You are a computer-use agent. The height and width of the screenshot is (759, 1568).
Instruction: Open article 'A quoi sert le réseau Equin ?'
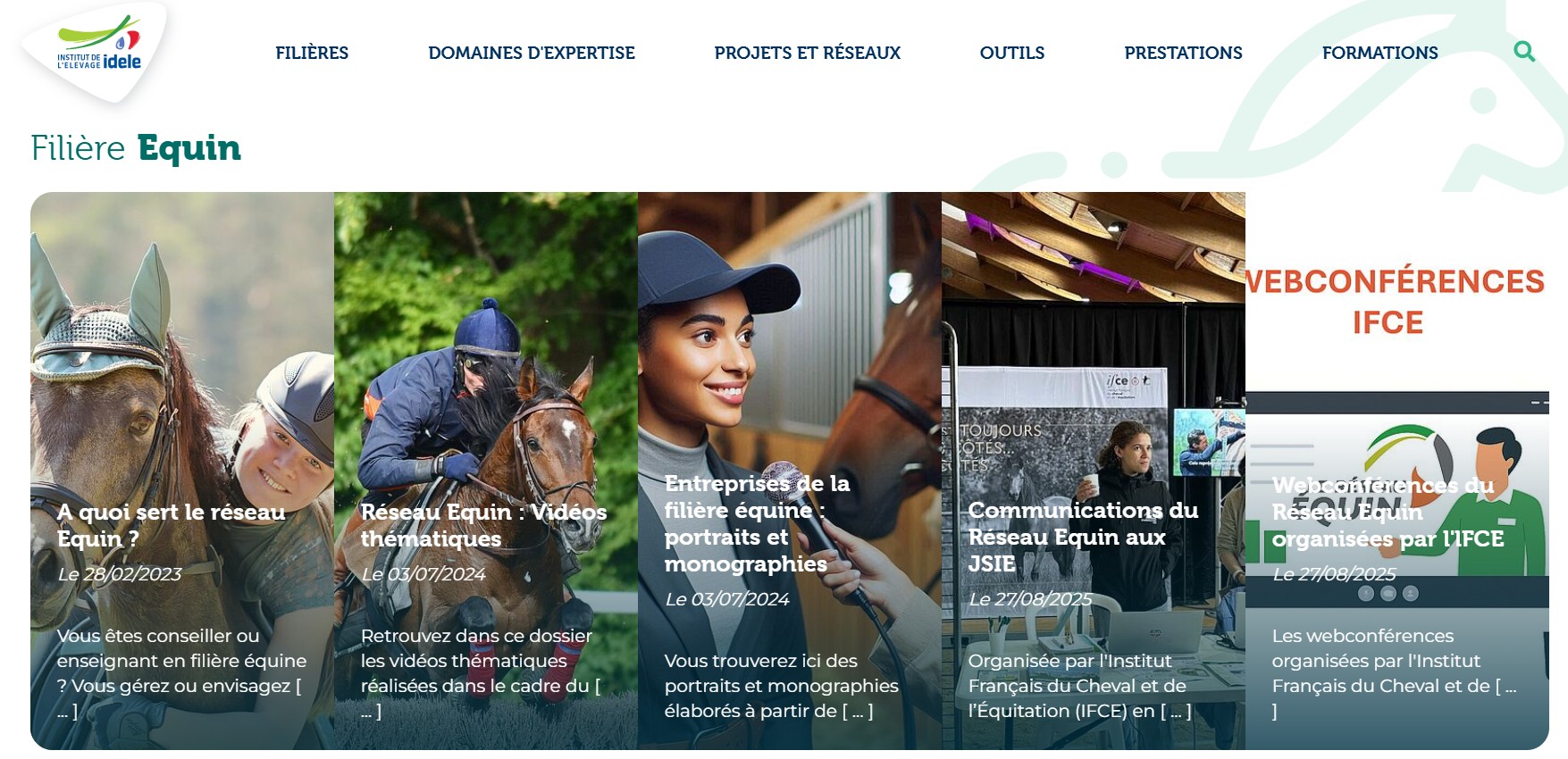click(x=172, y=525)
